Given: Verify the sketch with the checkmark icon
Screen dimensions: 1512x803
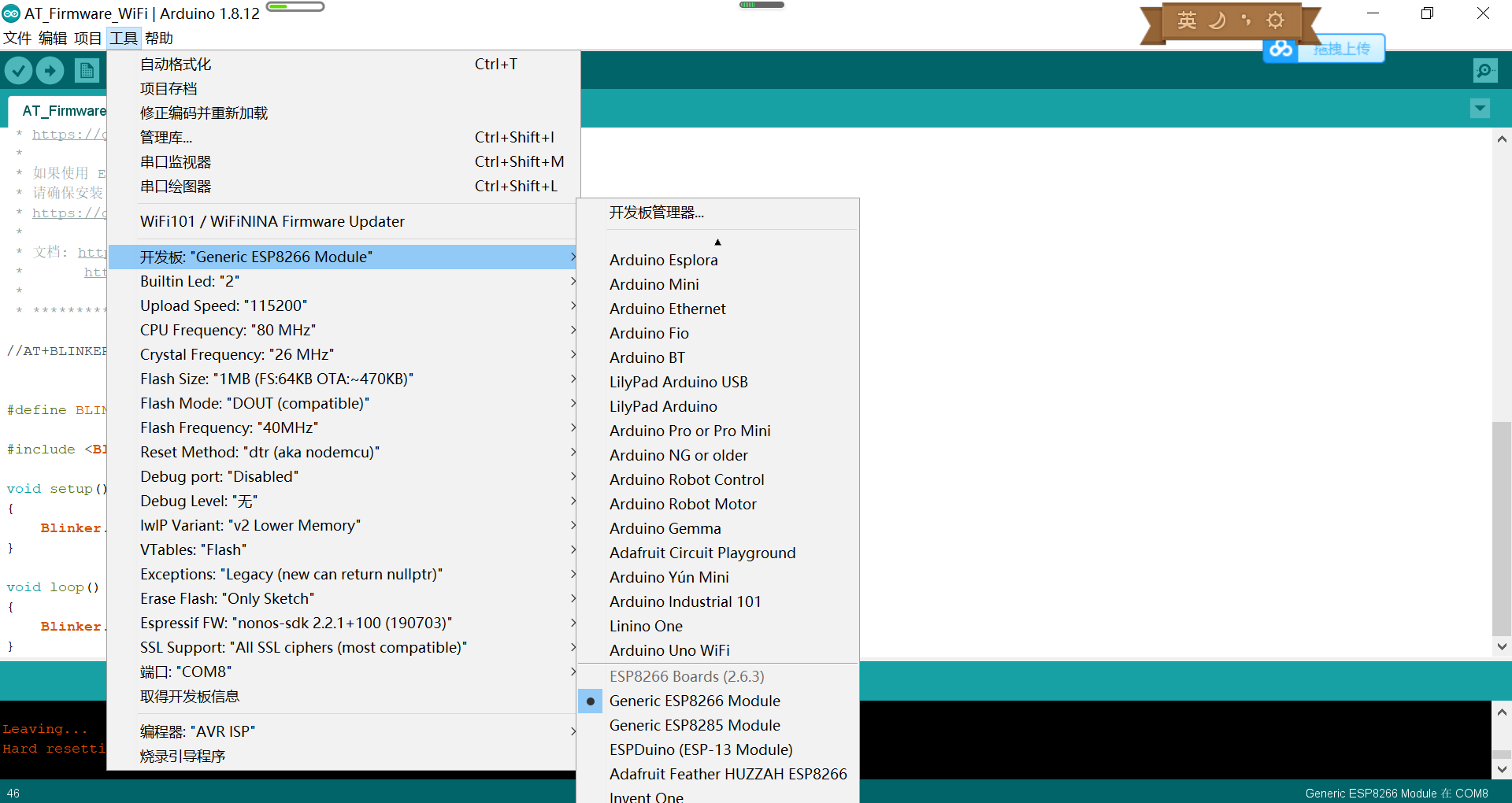Looking at the screenshot, I should click(x=19, y=70).
